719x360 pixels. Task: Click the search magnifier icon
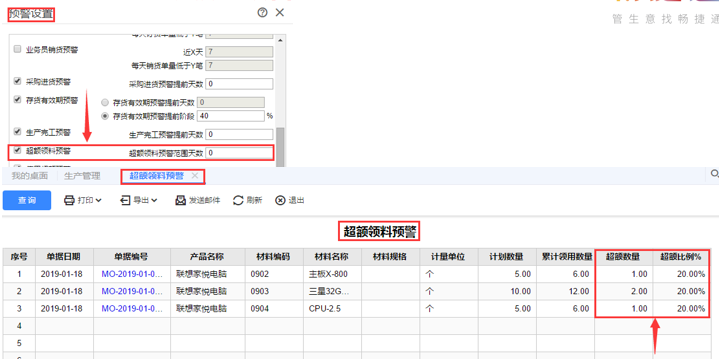tap(714, 174)
